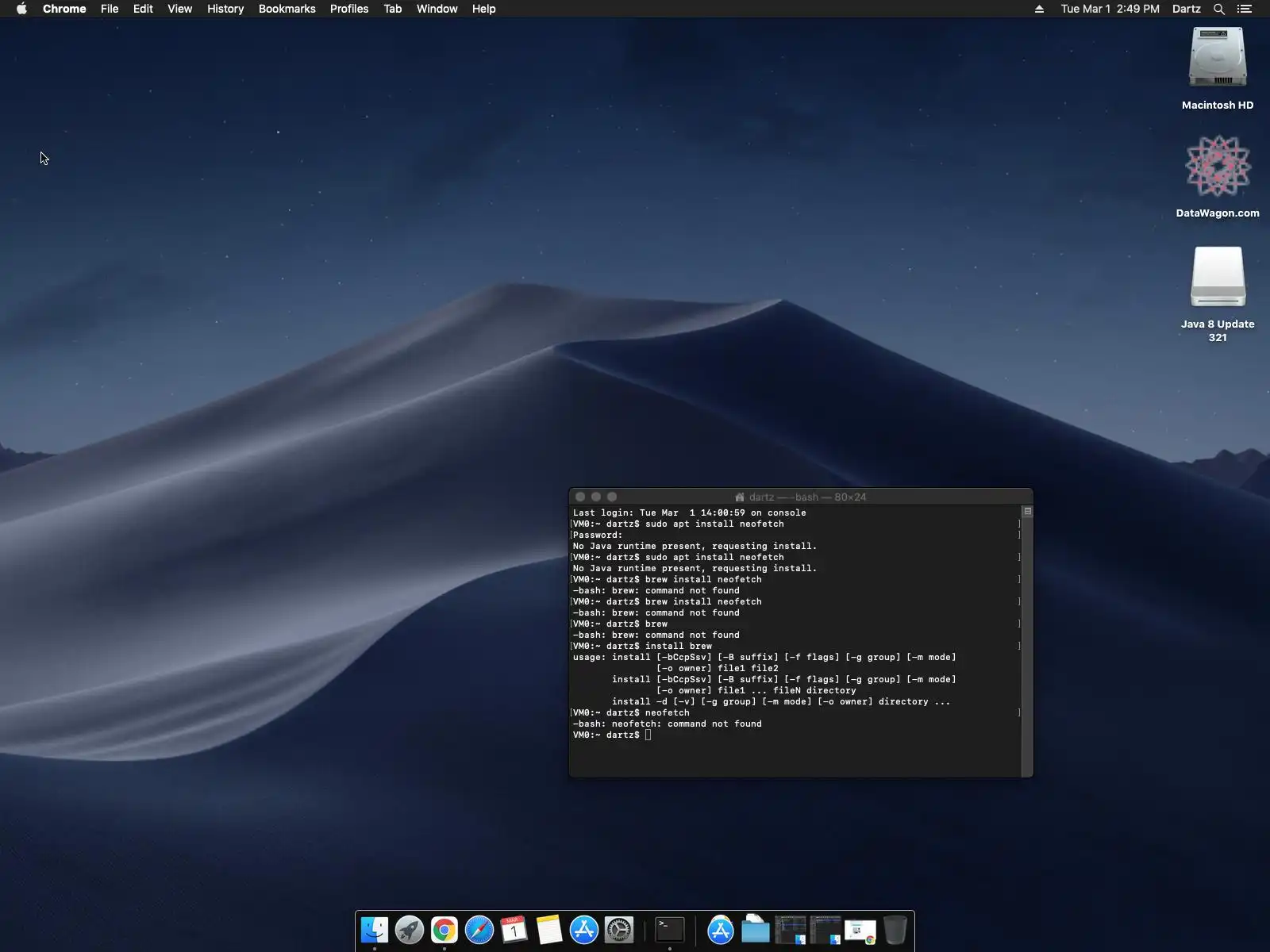The image size is (1270, 952).
Task: Click the Terminal title 'dartz — -bash — 80×24'
Action: (807, 497)
